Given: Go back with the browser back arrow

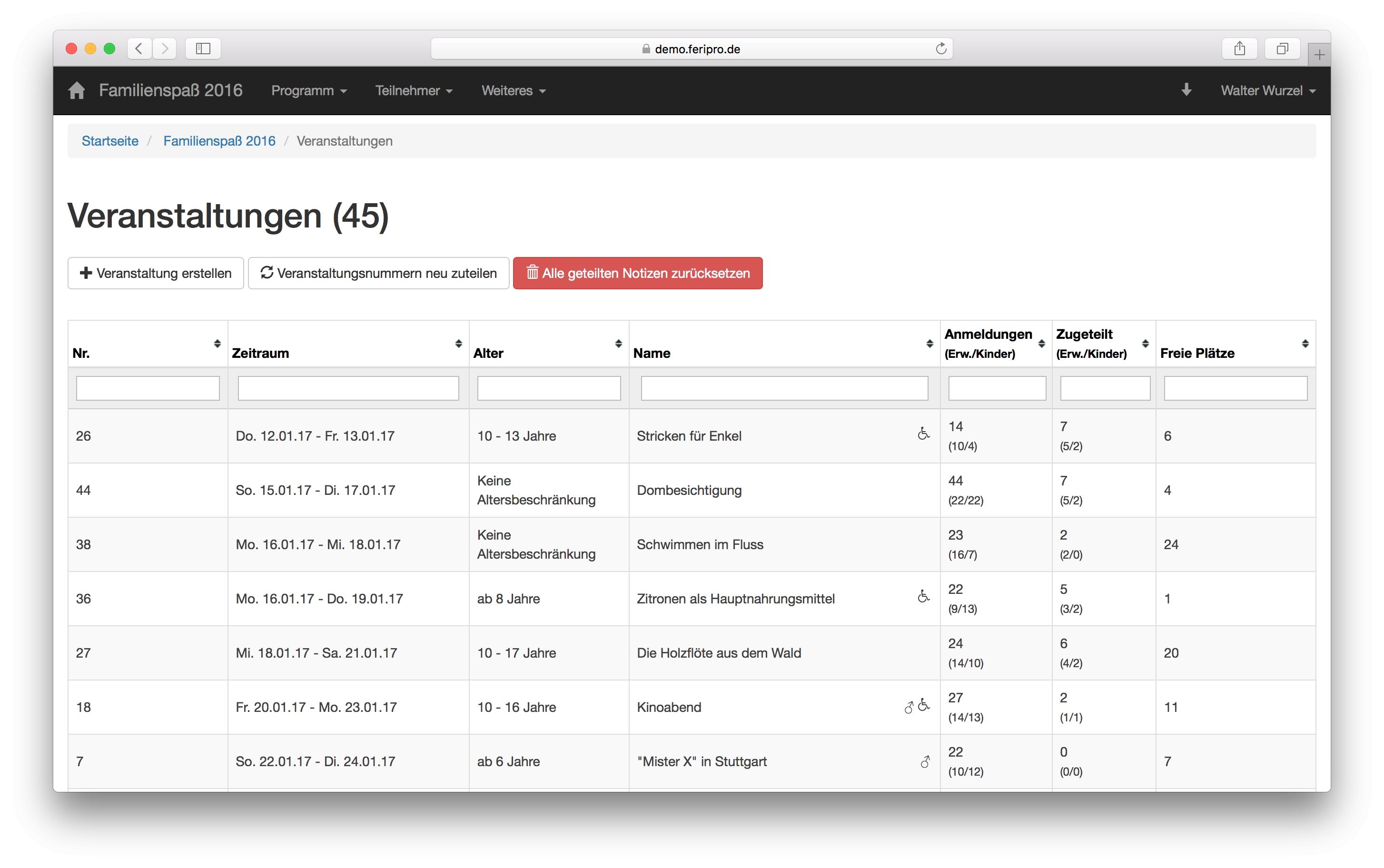Looking at the screenshot, I should click(x=139, y=49).
